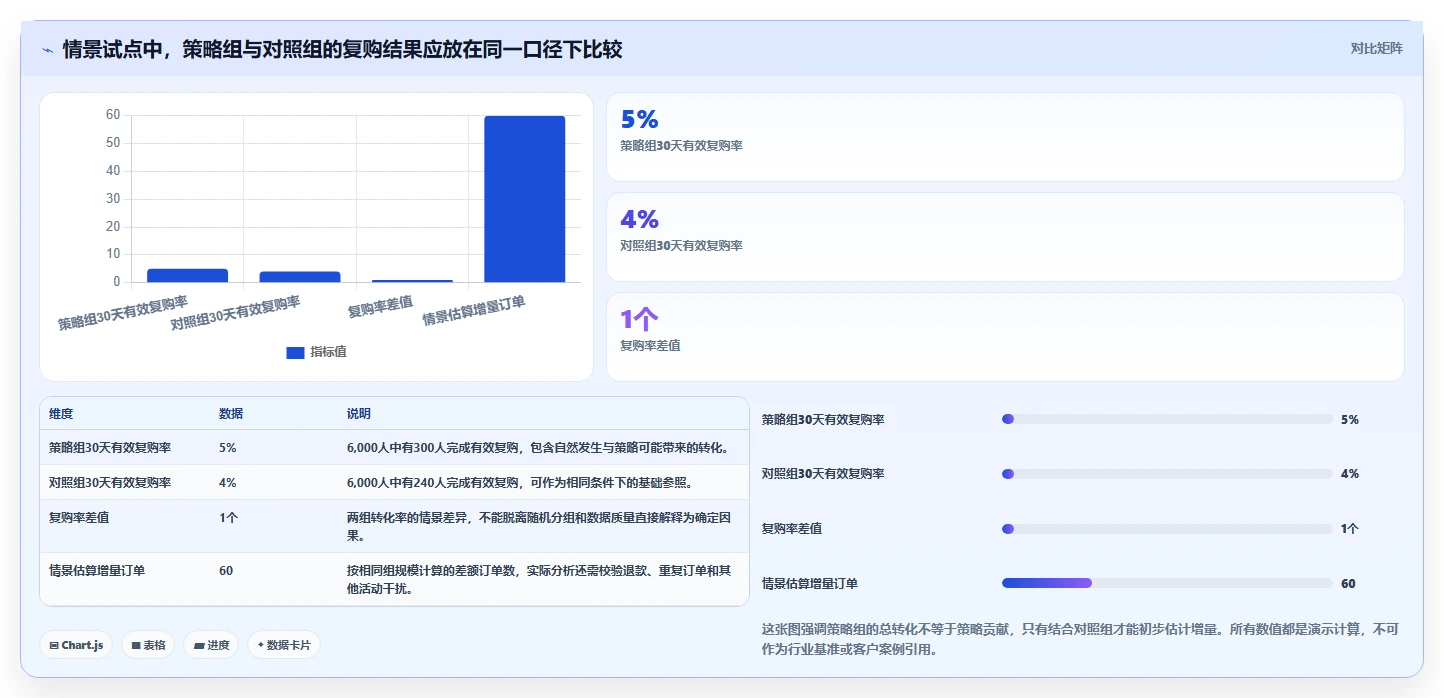
Task: Click the Chart.js chip
Action: 76,645
